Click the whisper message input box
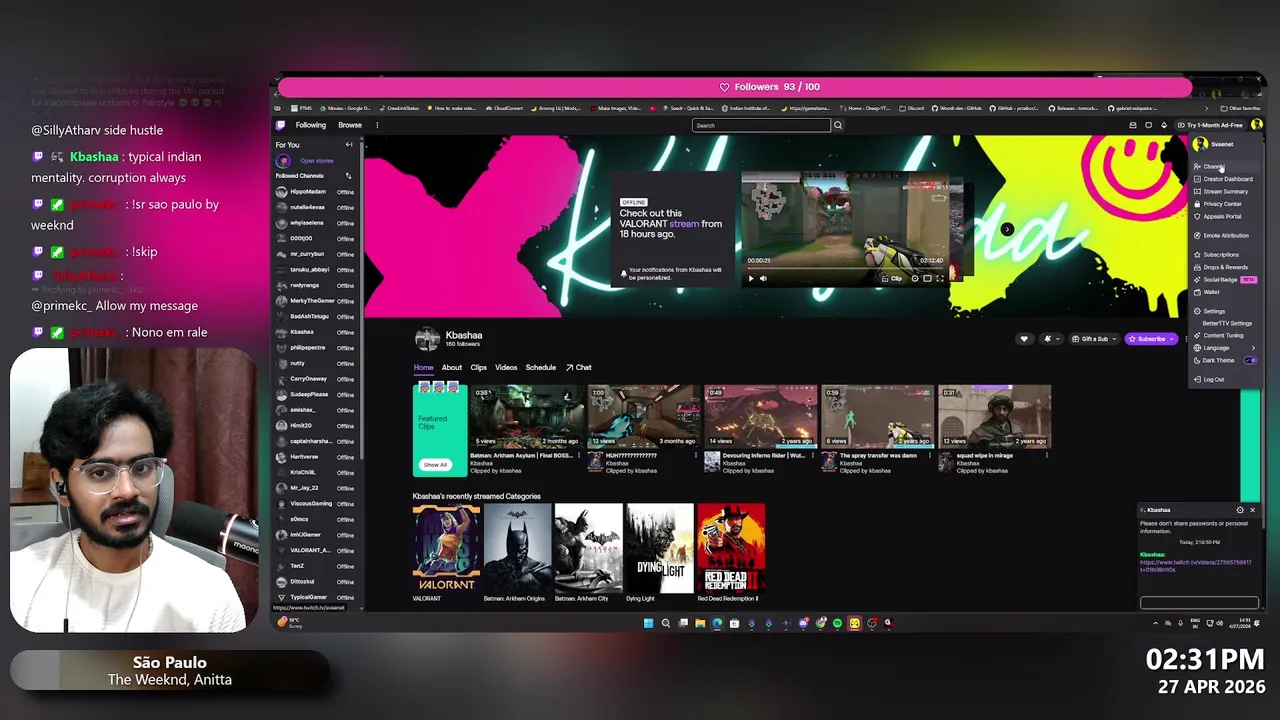Screen dimensions: 1280x720 point(1199,603)
